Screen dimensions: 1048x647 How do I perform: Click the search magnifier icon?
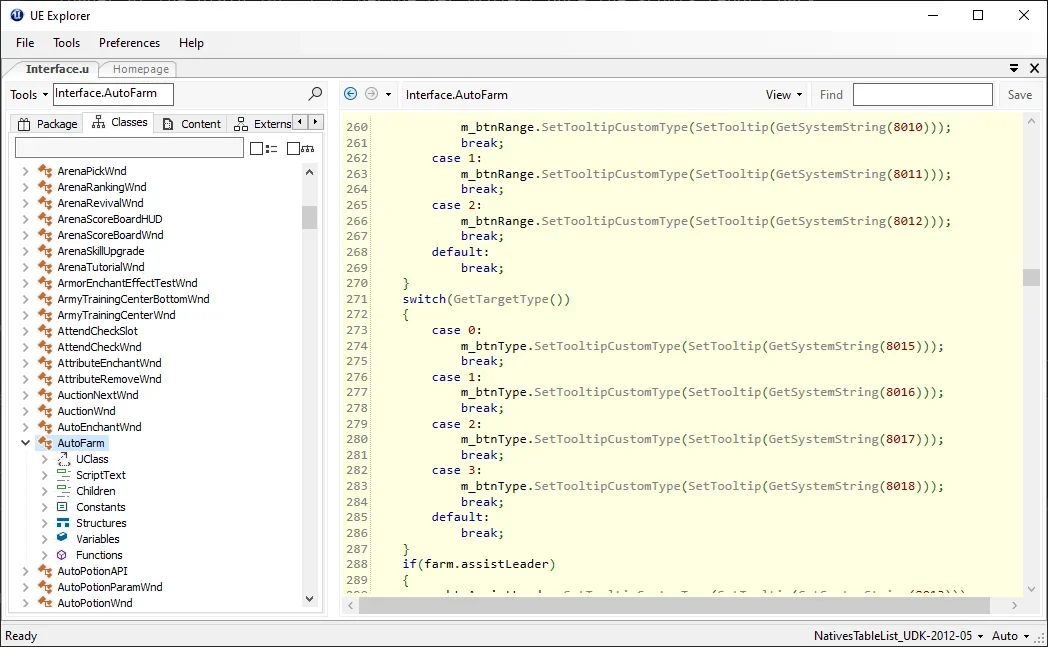(x=315, y=94)
